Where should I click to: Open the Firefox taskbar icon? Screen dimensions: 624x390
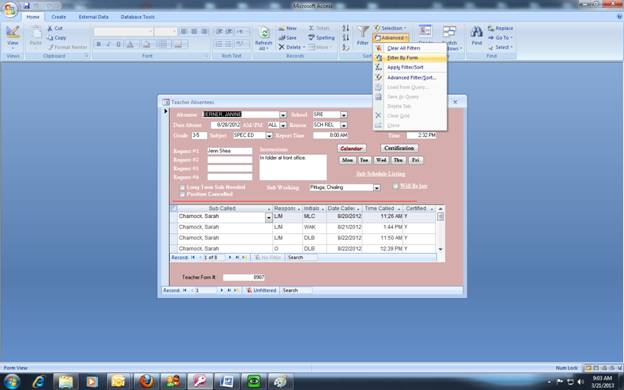147,382
